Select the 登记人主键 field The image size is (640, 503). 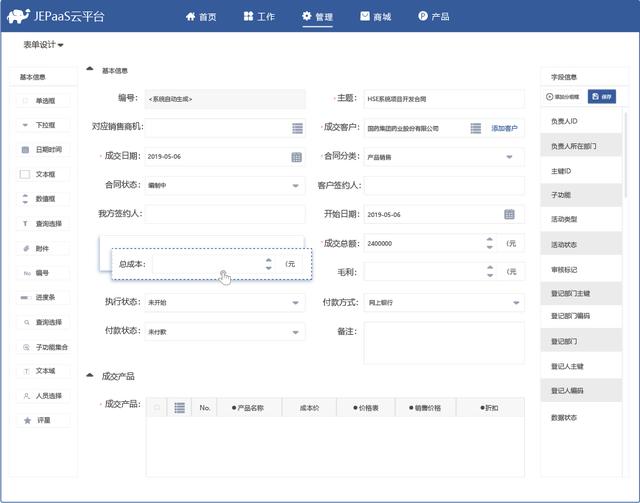coord(581,366)
